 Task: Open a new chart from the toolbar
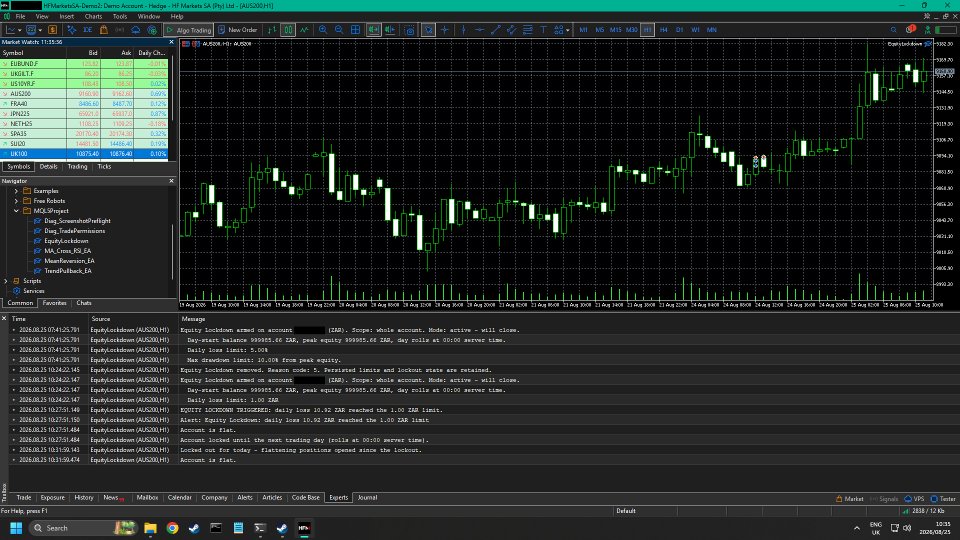[x=10, y=29]
